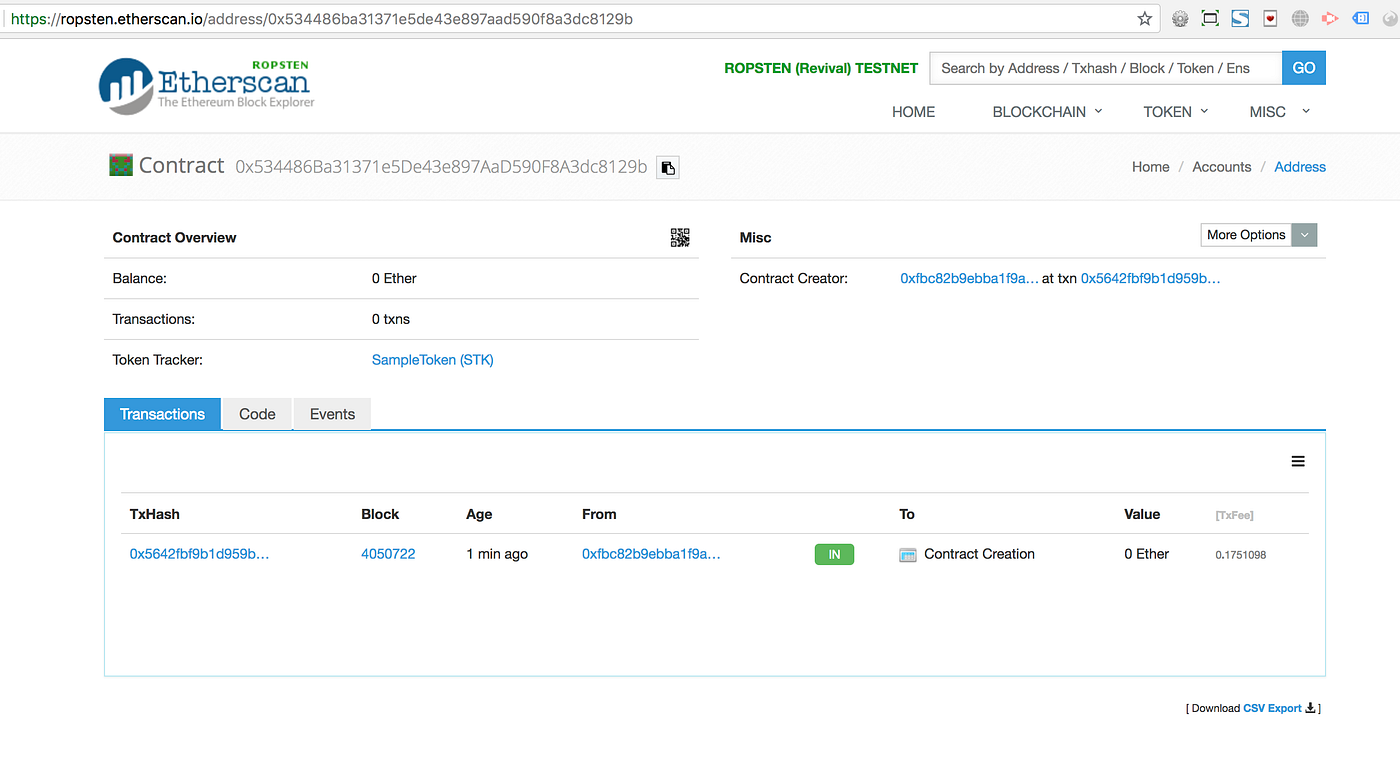This screenshot has width=1400, height=769.
Task: Expand the MISC menu
Action: 1279,112
